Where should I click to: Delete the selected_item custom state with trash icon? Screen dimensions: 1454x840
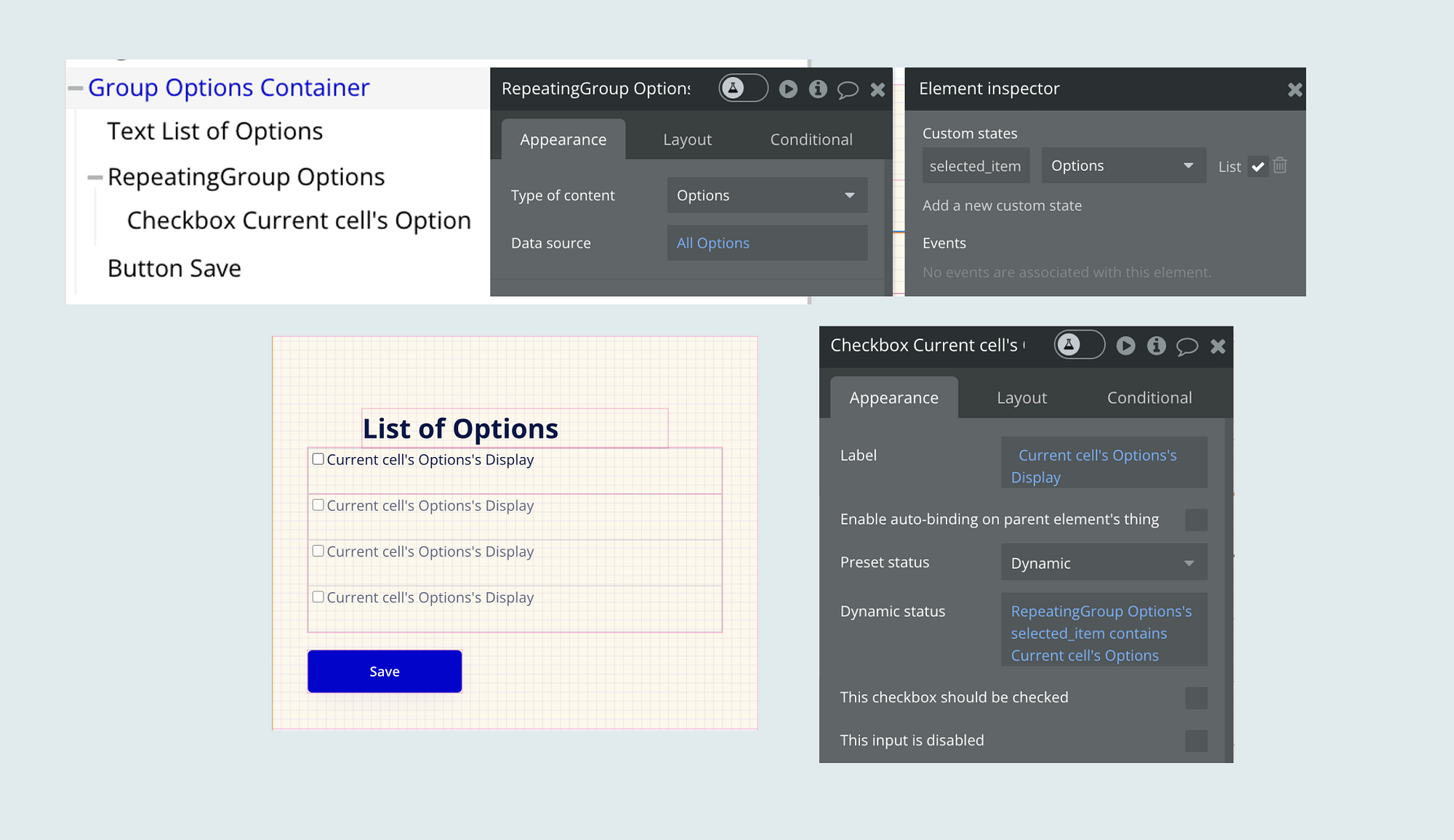point(1280,166)
